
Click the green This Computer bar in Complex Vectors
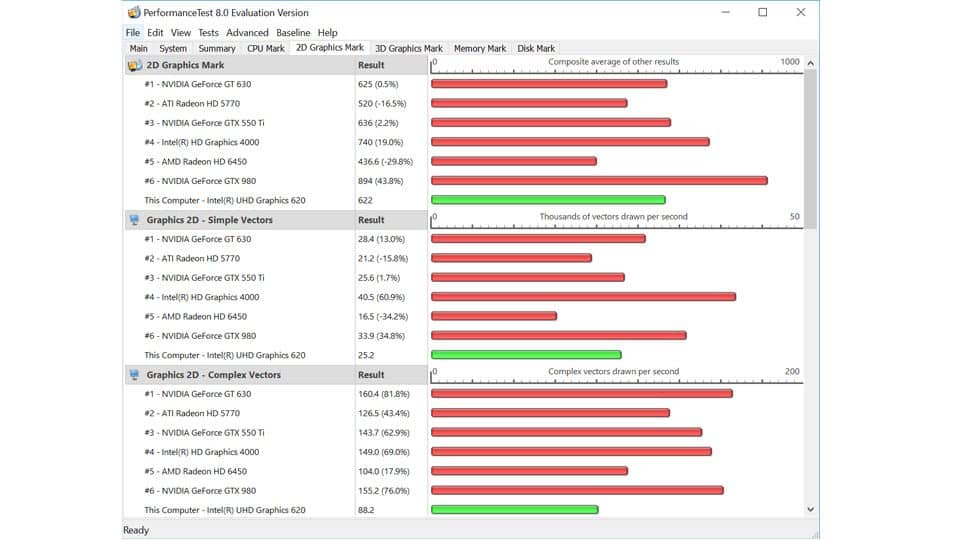point(514,509)
